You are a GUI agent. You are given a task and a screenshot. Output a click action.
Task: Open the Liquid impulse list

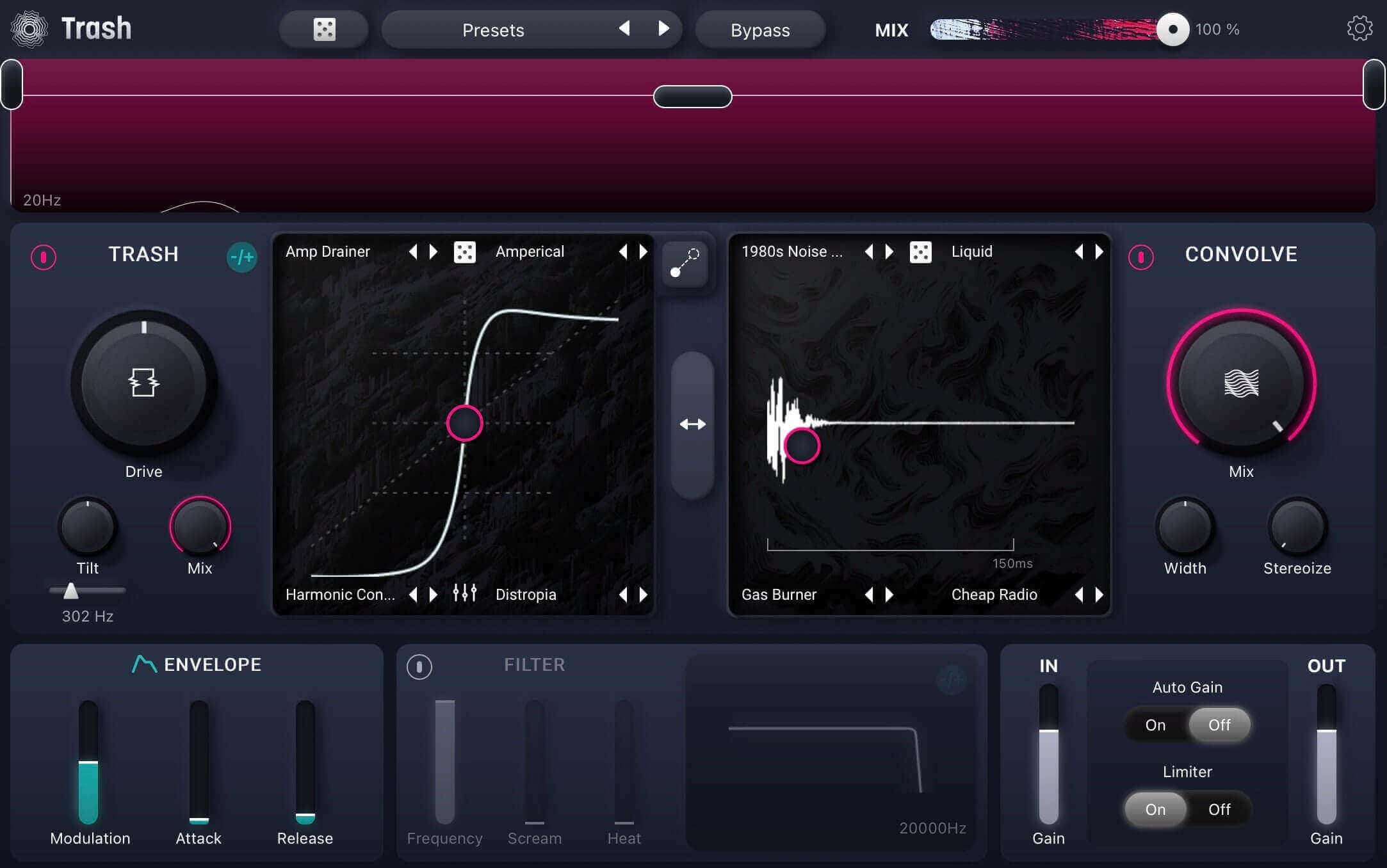pos(972,252)
